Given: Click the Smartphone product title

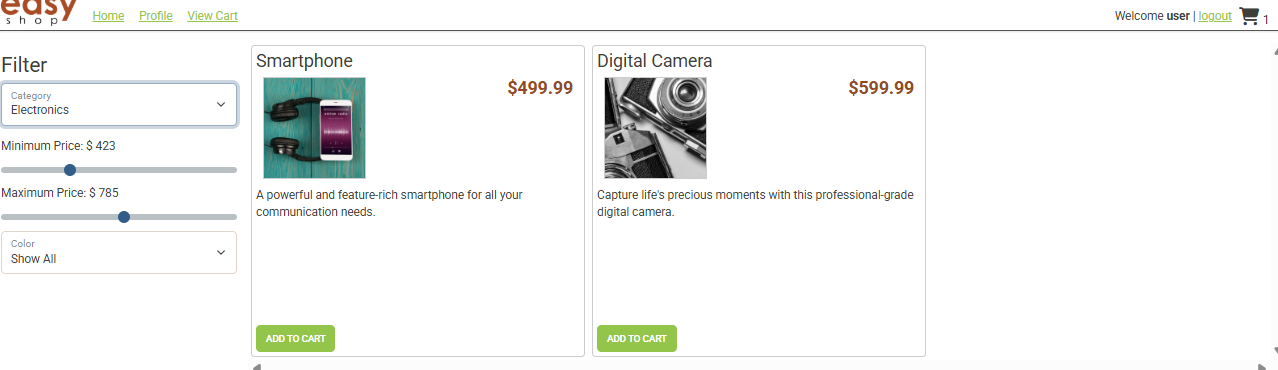Looking at the screenshot, I should 304,61.
